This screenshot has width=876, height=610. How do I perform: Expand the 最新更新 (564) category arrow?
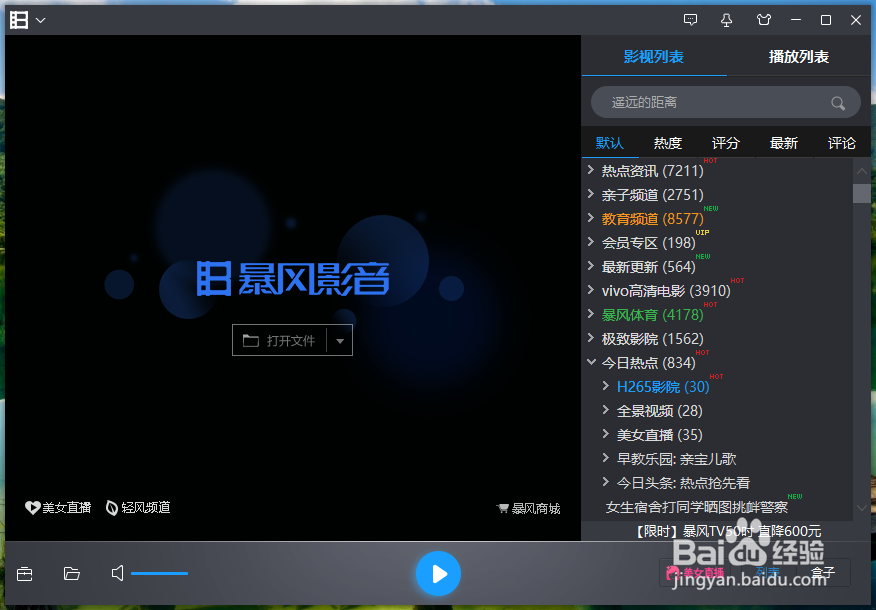click(591, 266)
